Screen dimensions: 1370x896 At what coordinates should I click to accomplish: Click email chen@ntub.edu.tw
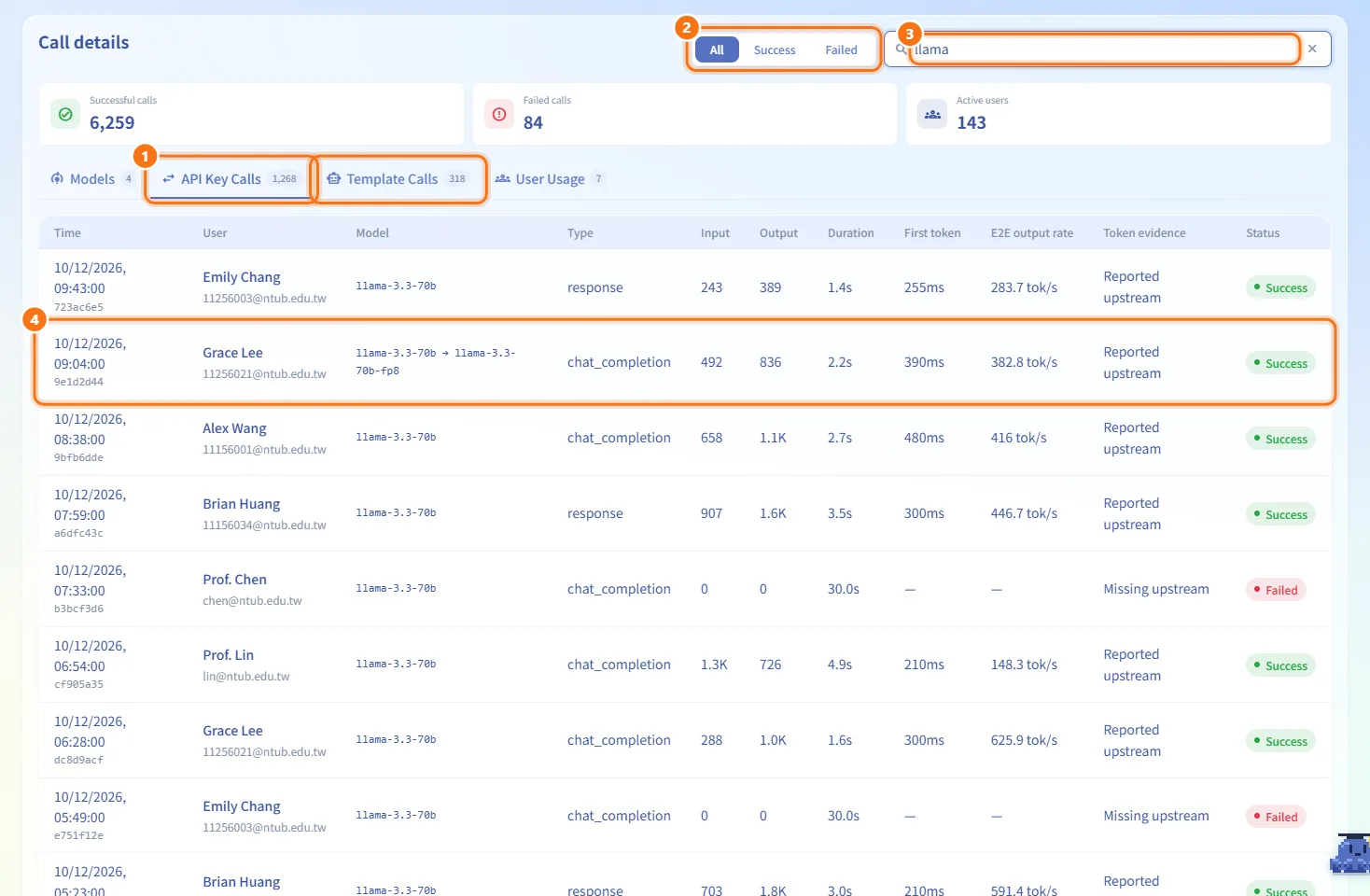[252, 601]
